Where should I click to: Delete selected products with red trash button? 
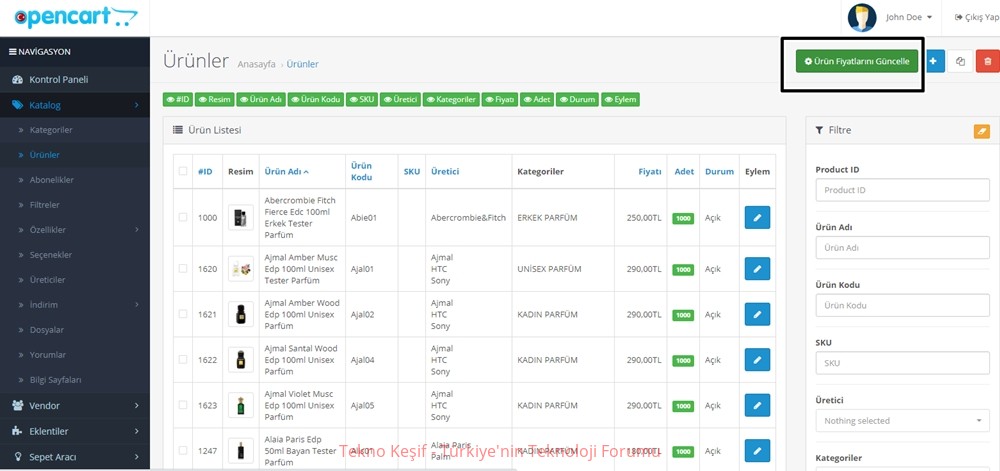click(988, 61)
